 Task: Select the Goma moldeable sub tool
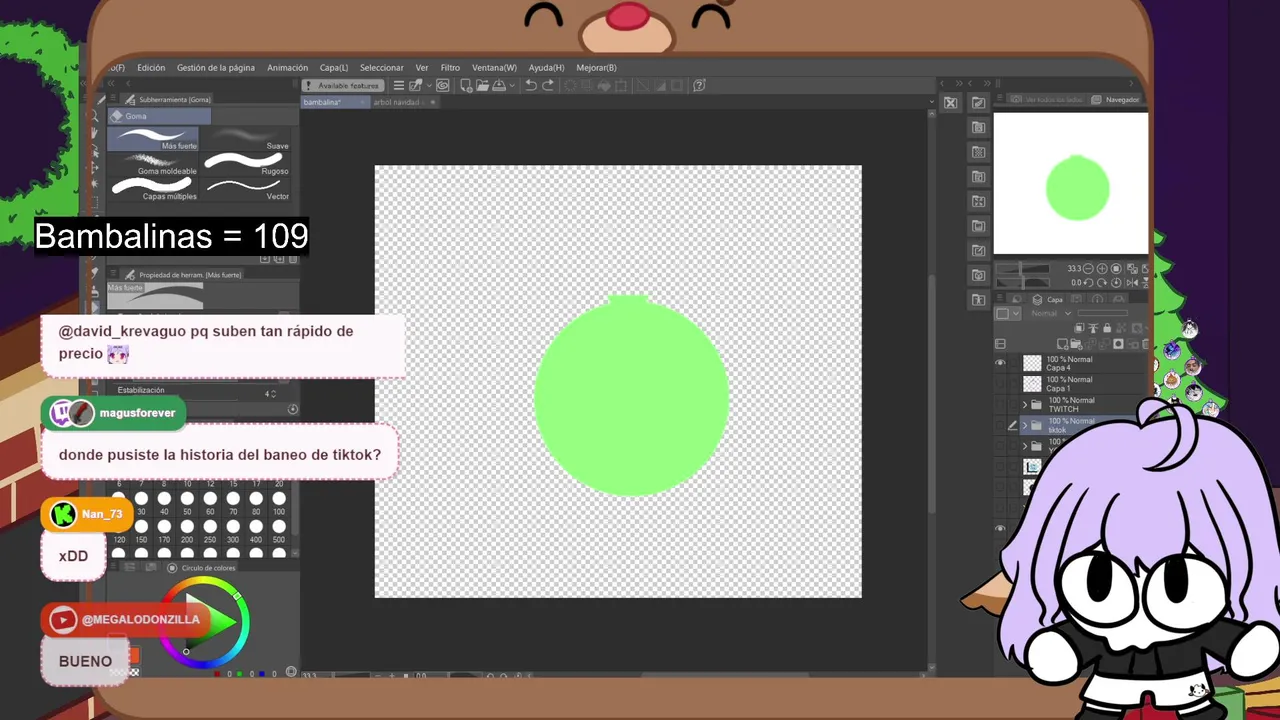[153, 164]
